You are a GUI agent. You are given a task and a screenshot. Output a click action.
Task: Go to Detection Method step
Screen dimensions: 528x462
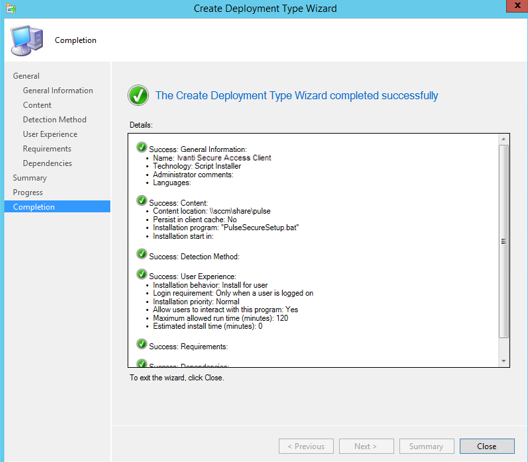(55, 120)
